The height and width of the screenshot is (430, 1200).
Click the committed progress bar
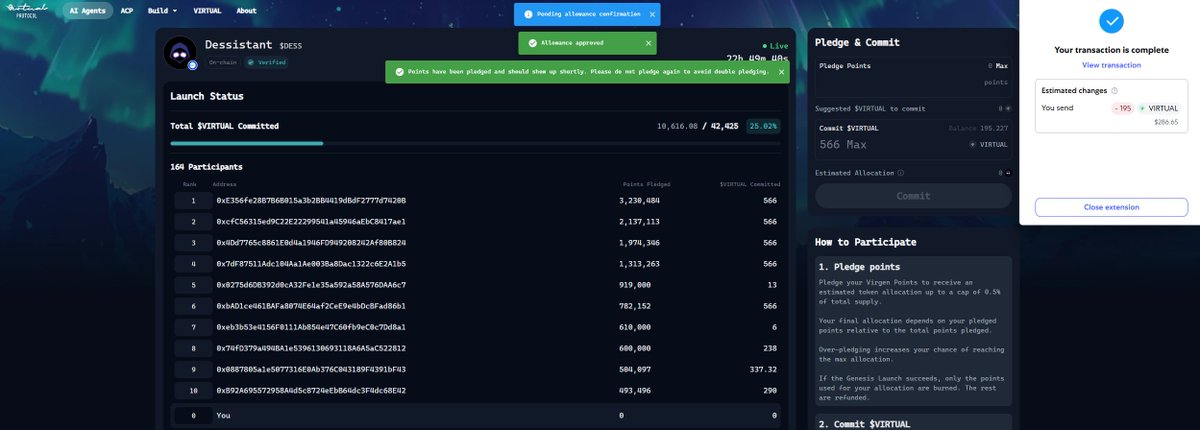pos(476,143)
